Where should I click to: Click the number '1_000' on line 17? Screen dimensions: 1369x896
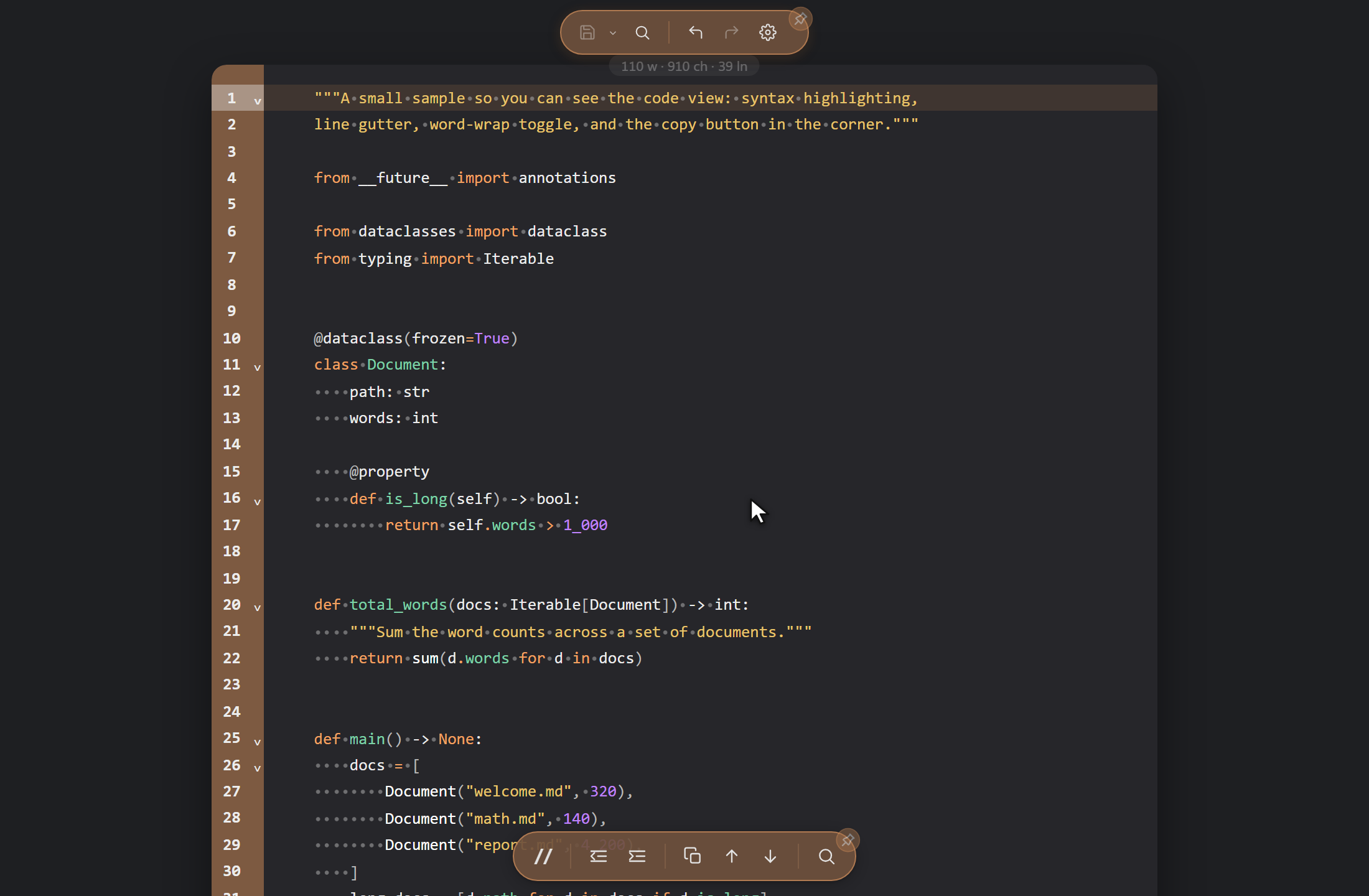[x=586, y=525]
